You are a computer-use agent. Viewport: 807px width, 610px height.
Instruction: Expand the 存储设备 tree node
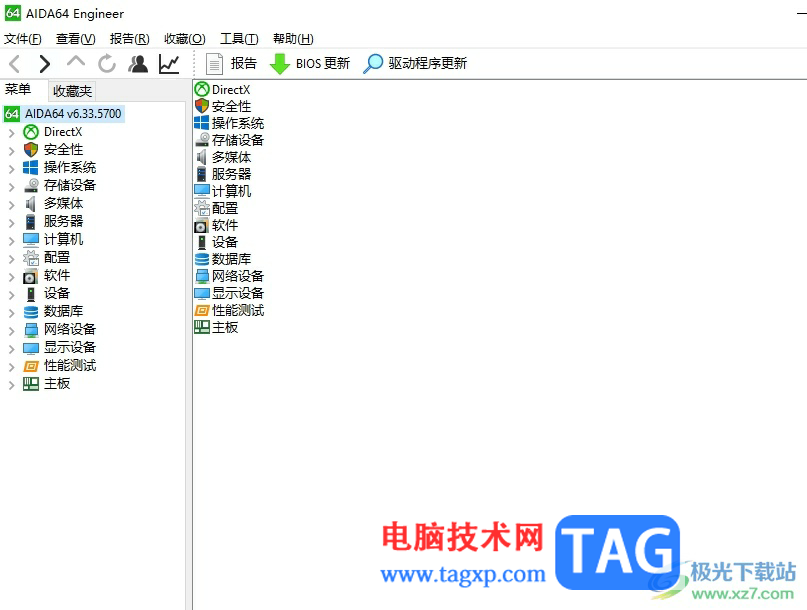click(x=11, y=187)
